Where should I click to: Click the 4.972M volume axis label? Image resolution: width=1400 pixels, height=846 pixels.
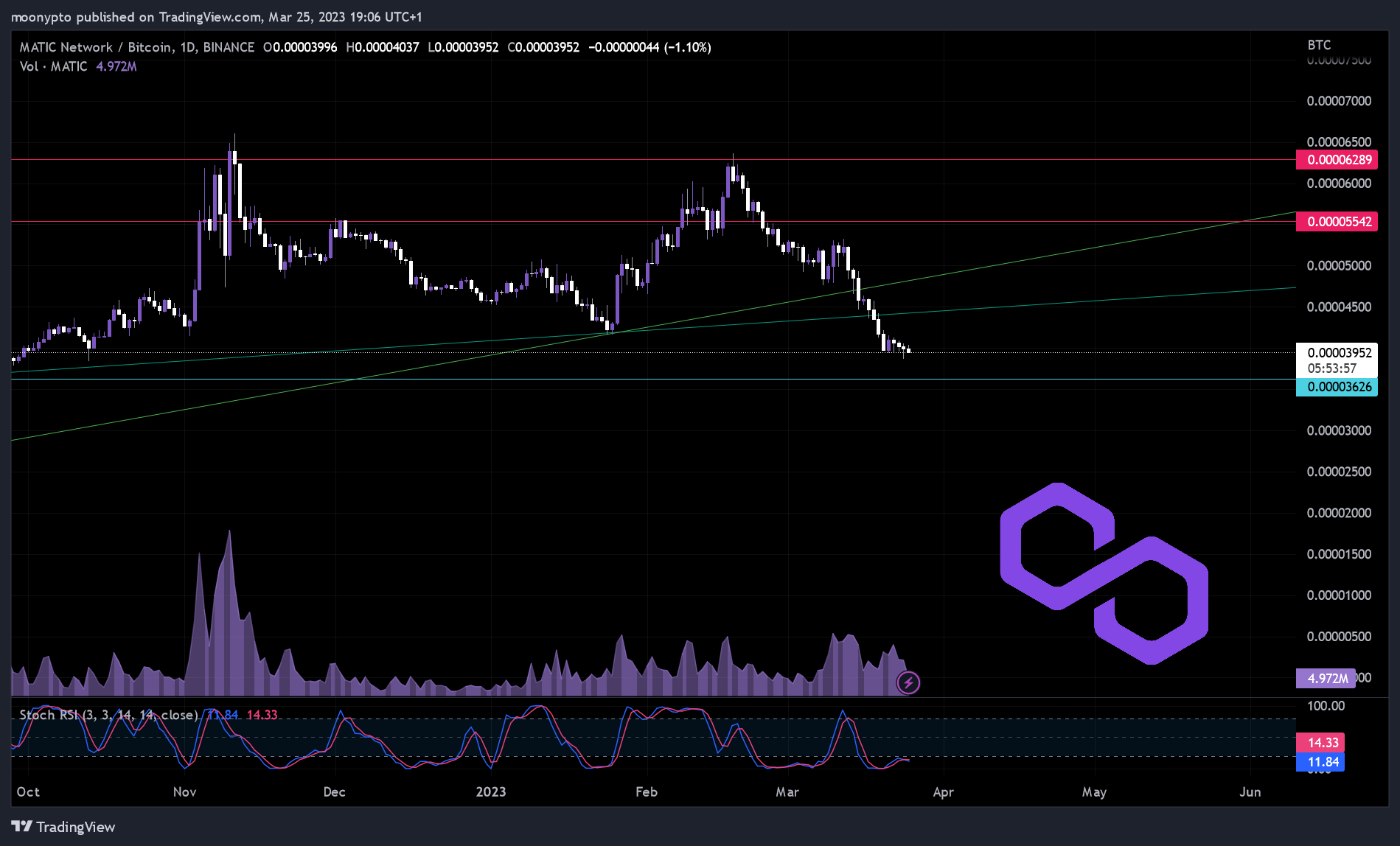pyautogui.click(x=1326, y=679)
